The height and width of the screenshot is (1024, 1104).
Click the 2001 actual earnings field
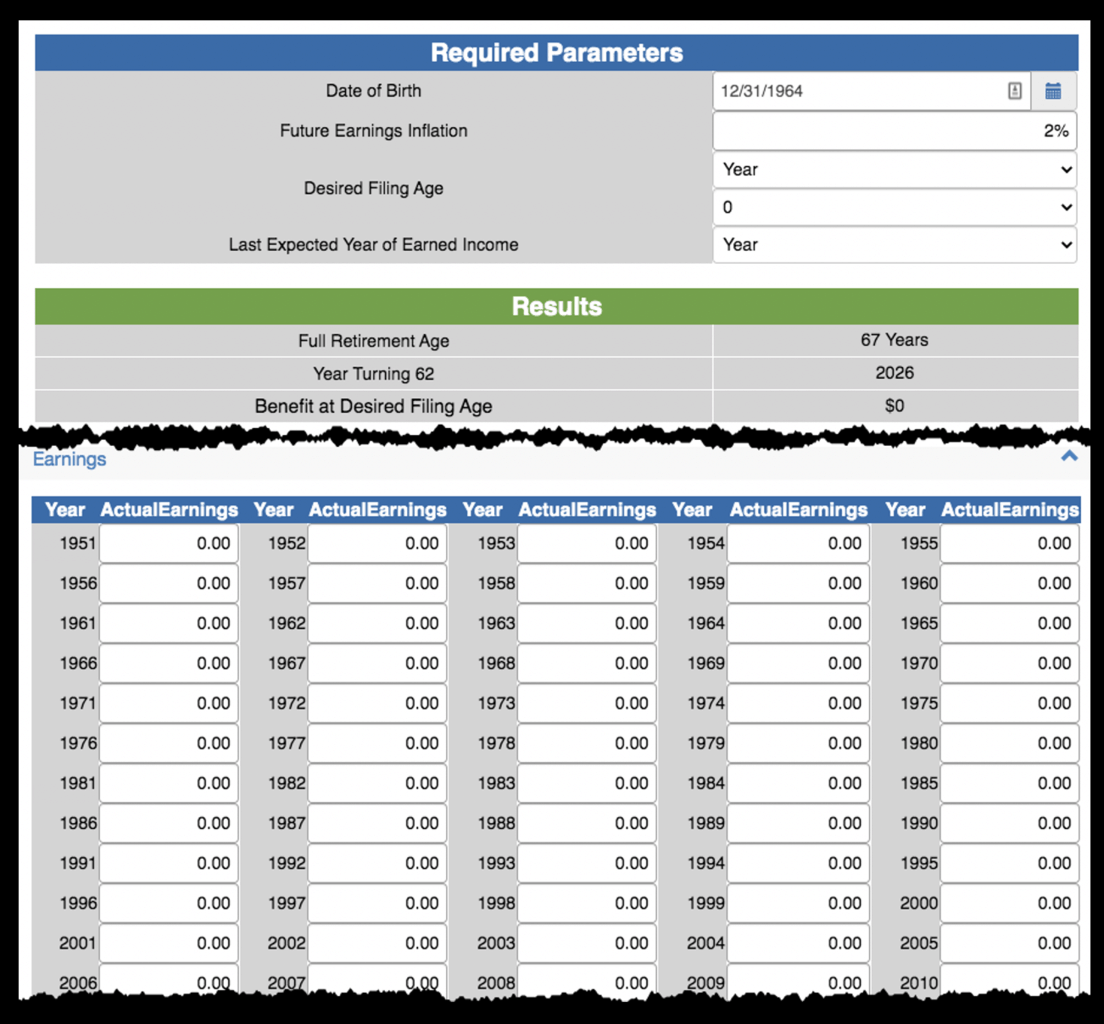point(169,944)
